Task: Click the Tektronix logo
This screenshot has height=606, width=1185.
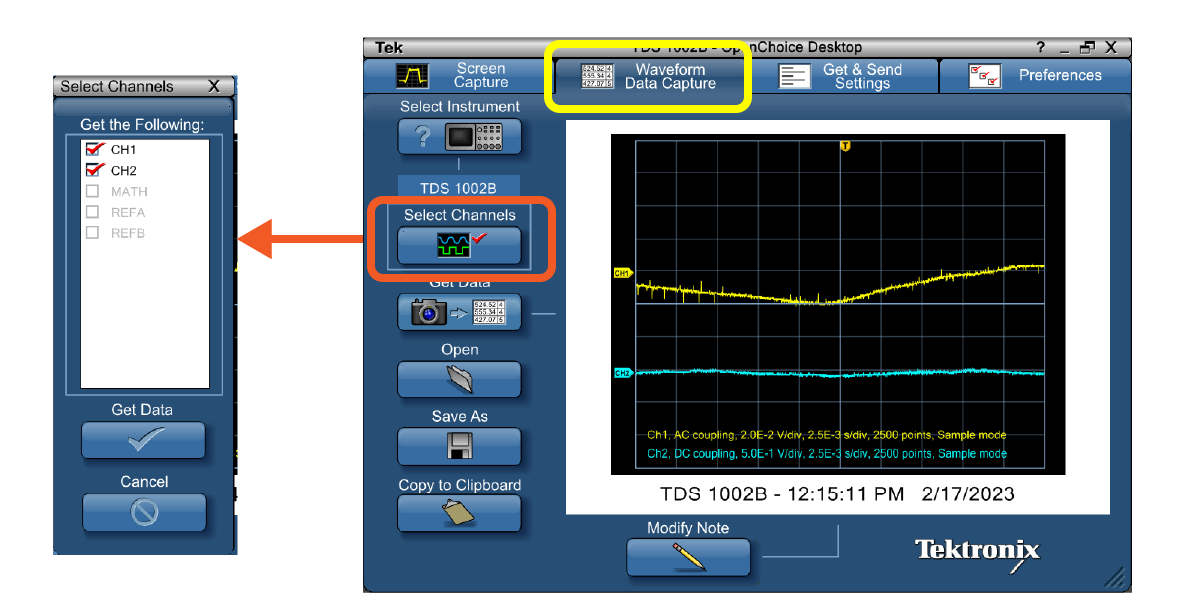Action: [977, 553]
